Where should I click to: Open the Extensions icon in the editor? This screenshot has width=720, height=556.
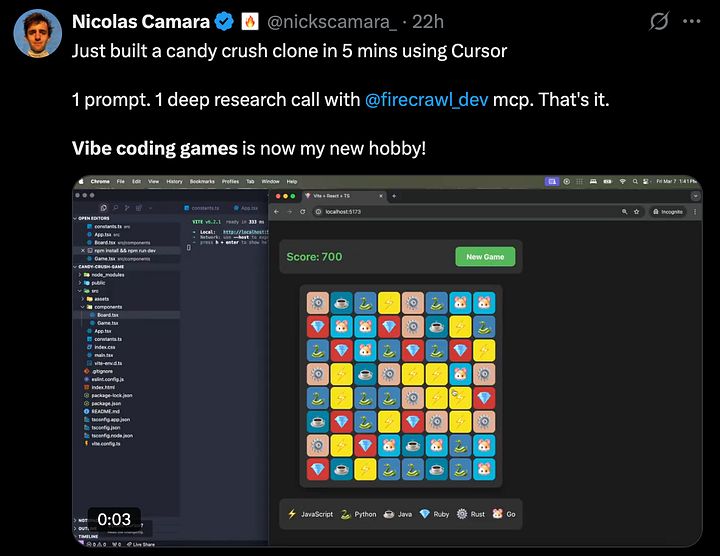[x=139, y=208]
